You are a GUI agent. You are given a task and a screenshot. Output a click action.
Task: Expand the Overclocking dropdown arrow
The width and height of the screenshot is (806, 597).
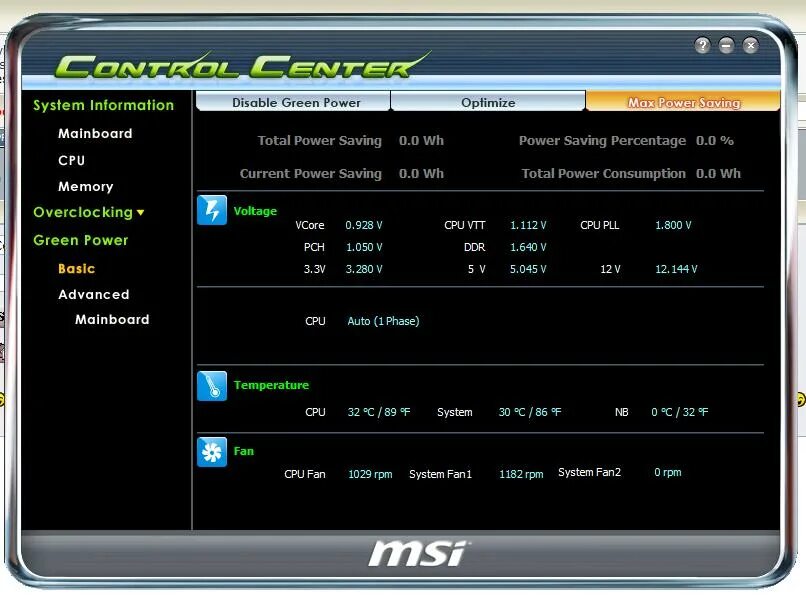pos(140,212)
